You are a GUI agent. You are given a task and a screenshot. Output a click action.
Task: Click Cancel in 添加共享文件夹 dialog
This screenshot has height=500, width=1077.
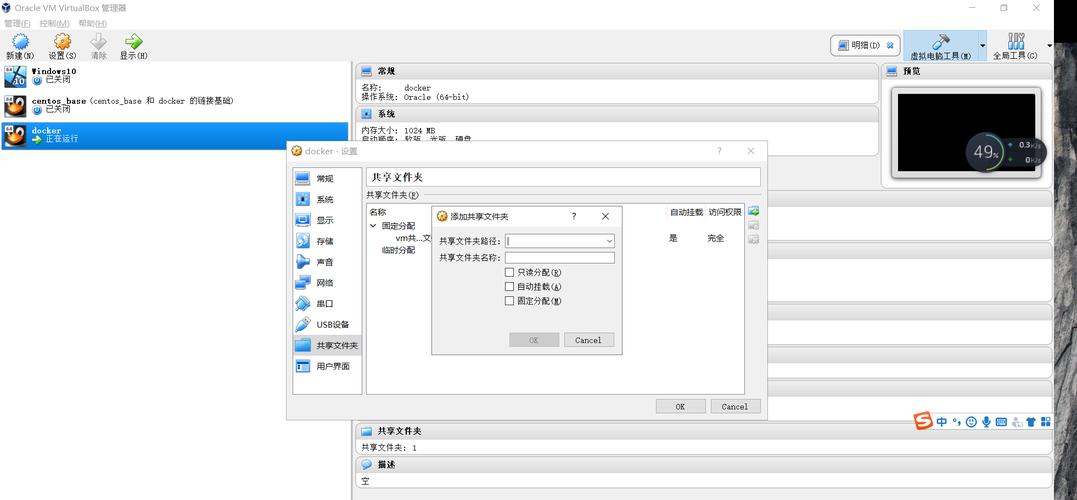(589, 340)
